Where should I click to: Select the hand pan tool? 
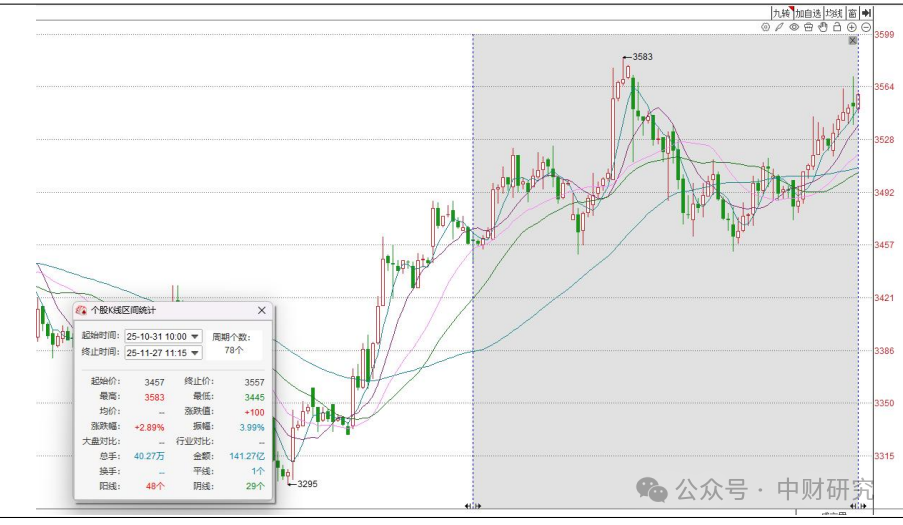(x=823, y=27)
